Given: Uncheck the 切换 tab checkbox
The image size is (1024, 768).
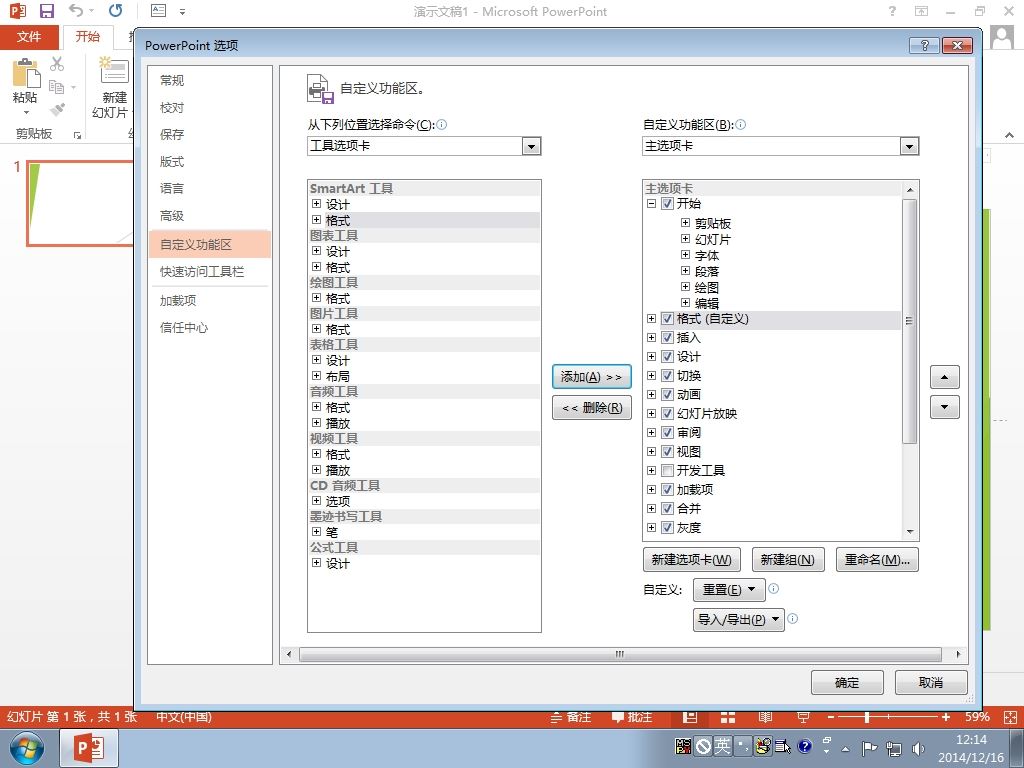Looking at the screenshot, I should 667,376.
